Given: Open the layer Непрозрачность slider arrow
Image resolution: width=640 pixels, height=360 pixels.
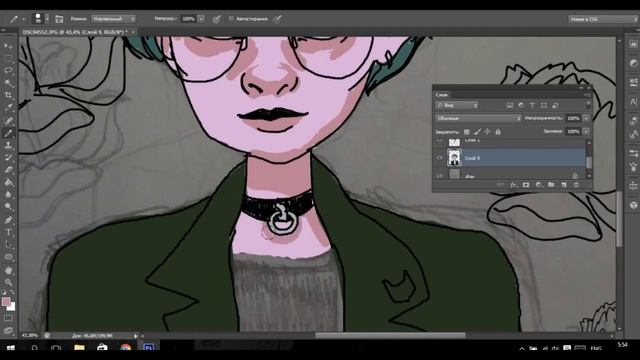Looking at the screenshot, I should [586, 118].
